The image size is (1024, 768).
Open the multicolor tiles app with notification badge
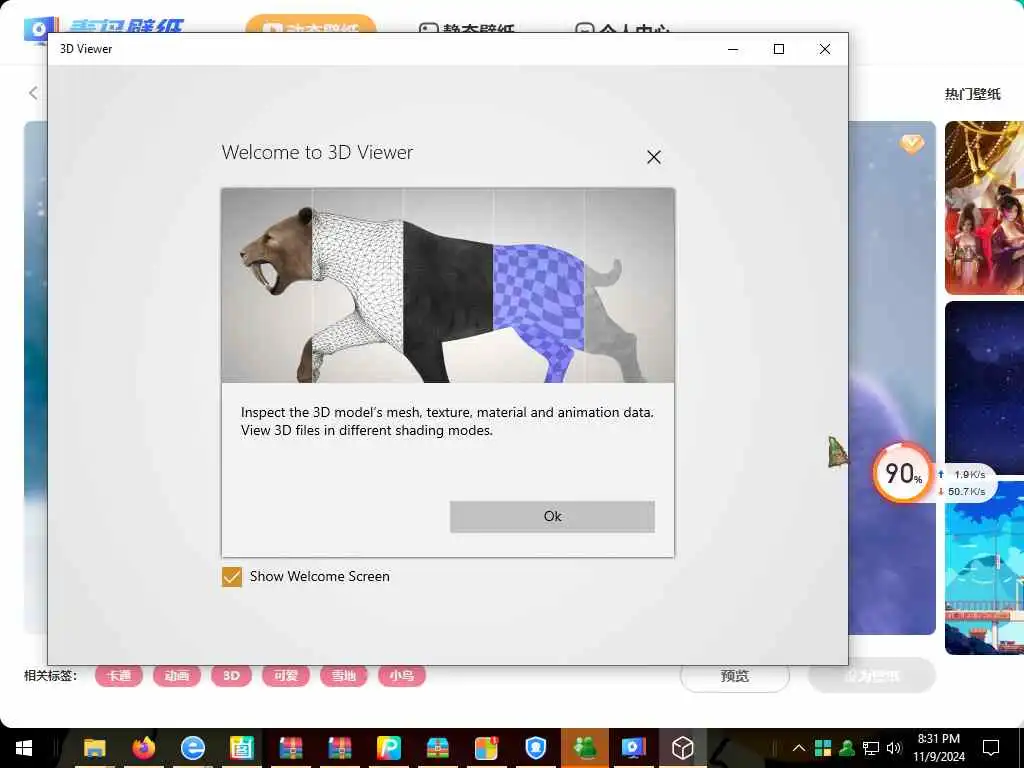487,748
